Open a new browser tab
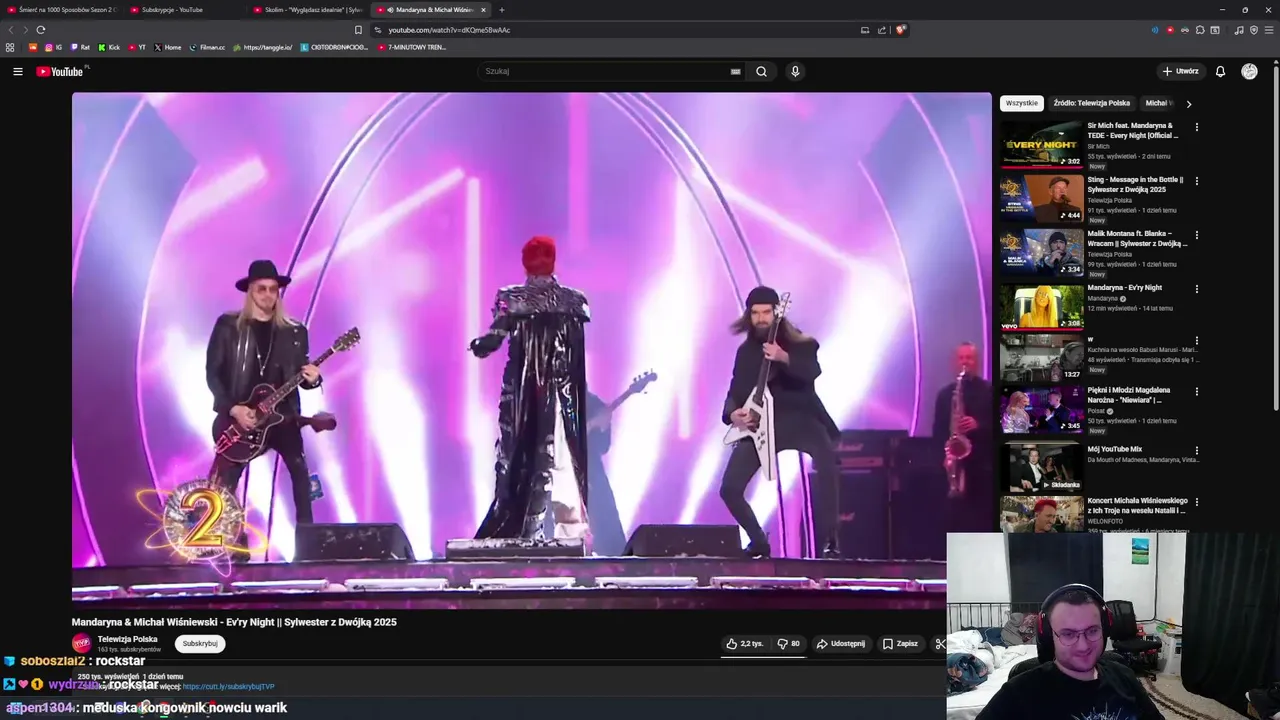Screen dimensions: 1280x720 (x=502, y=9)
